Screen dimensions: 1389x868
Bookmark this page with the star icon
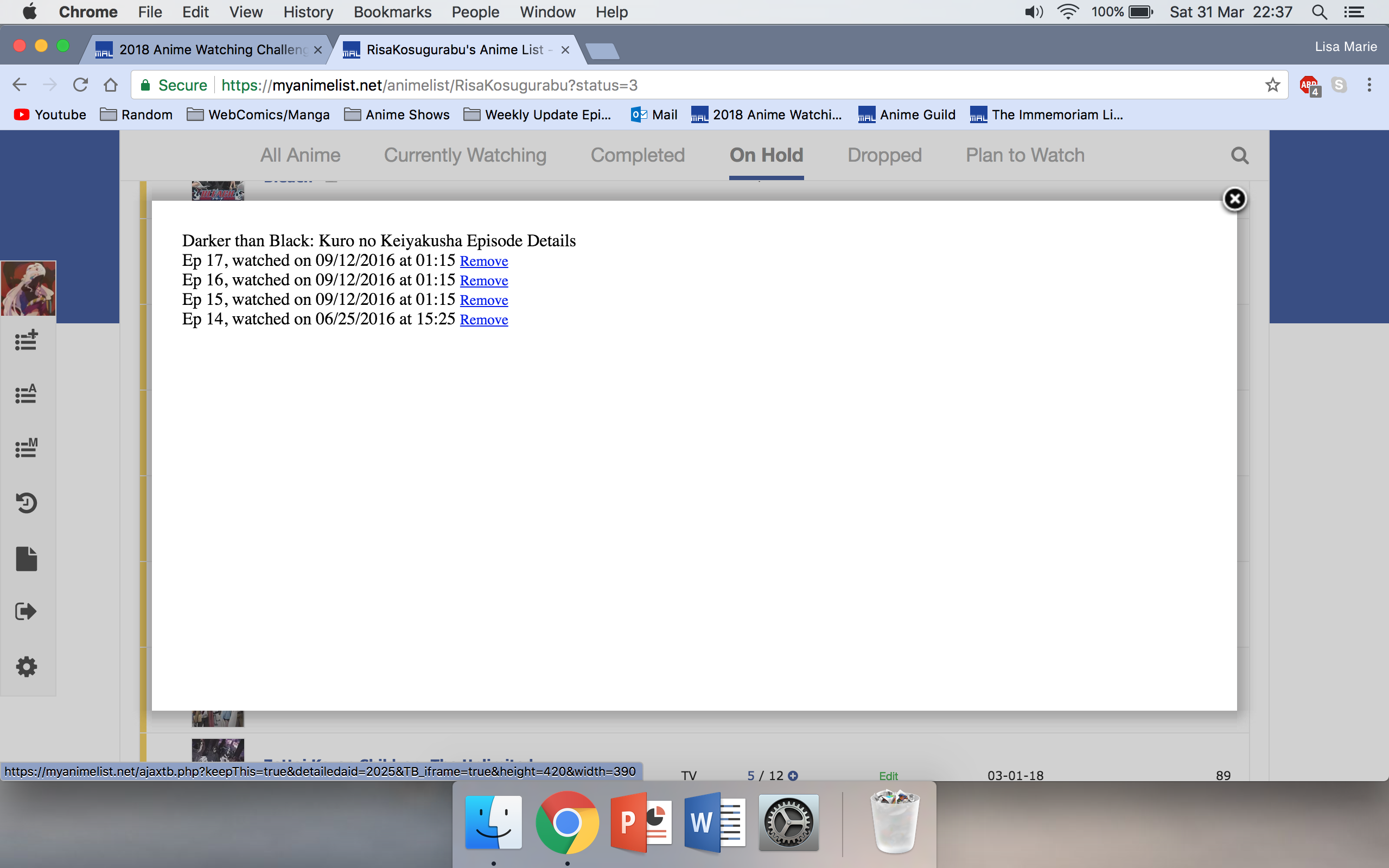(x=1272, y=85)
